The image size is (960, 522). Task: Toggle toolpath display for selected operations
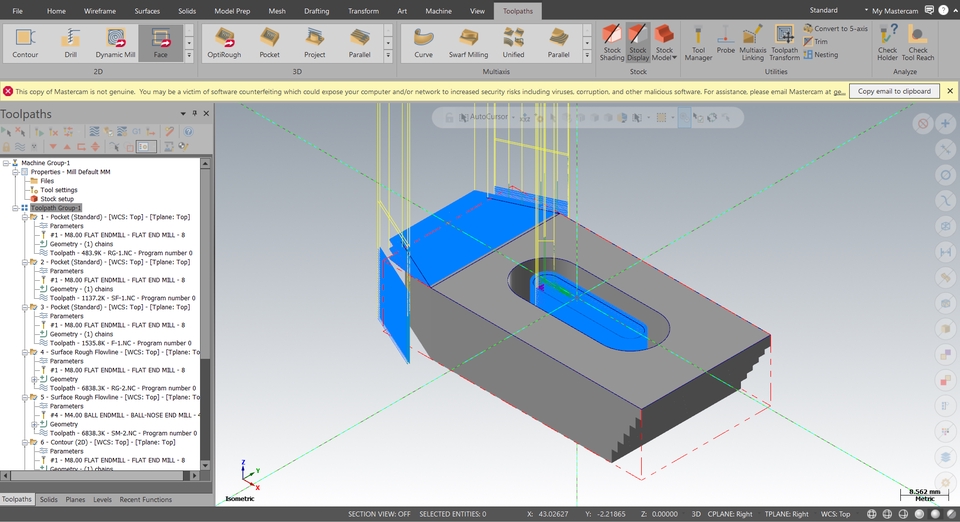[x=20, y=147]
